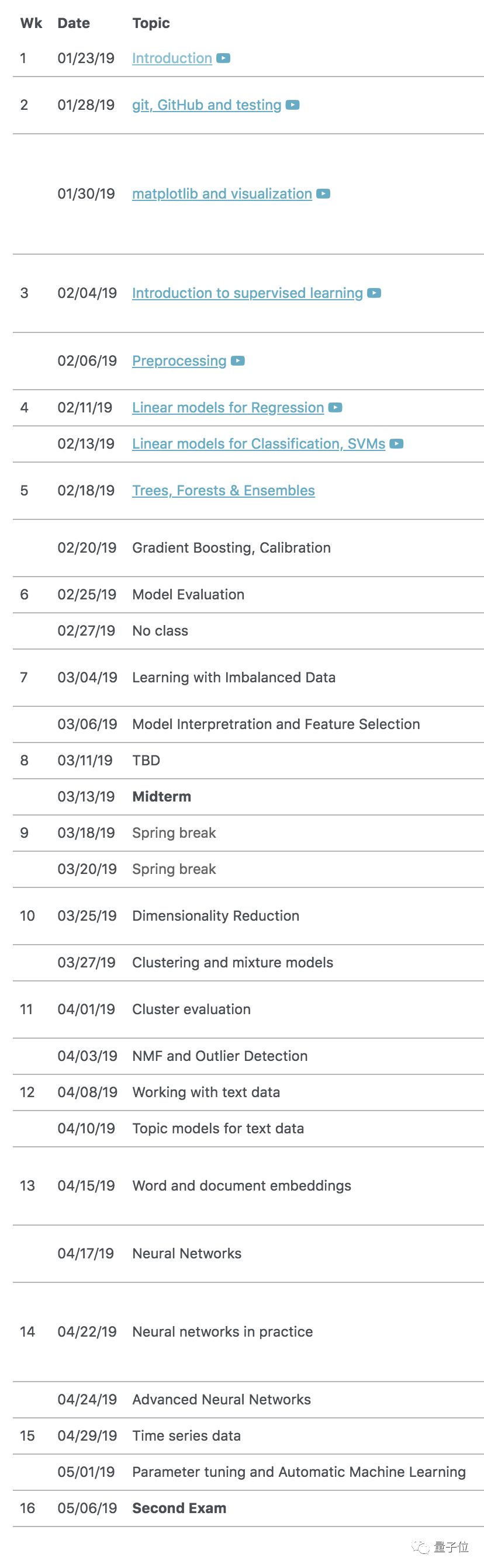The height and width of the screenshot is (1568, 484).
Task: Click video icon after Introduction to supervised learning
Action: pos(375,293)
